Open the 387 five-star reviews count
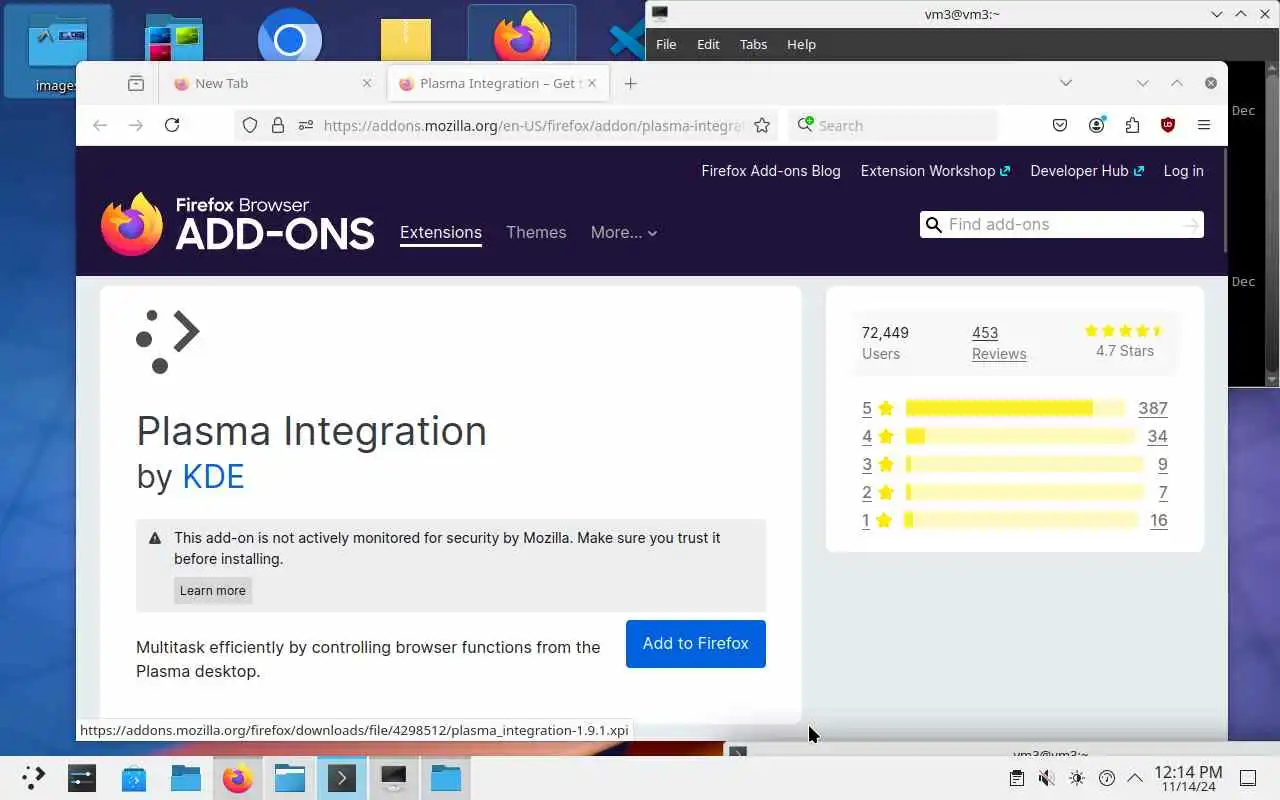 (1153, 408)
